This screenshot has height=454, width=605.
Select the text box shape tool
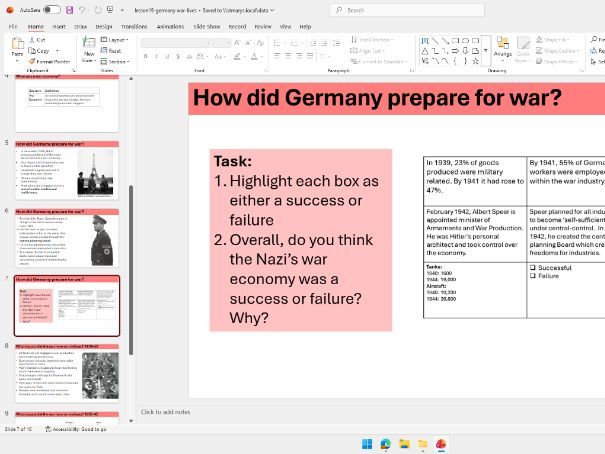tap(425, 41)
